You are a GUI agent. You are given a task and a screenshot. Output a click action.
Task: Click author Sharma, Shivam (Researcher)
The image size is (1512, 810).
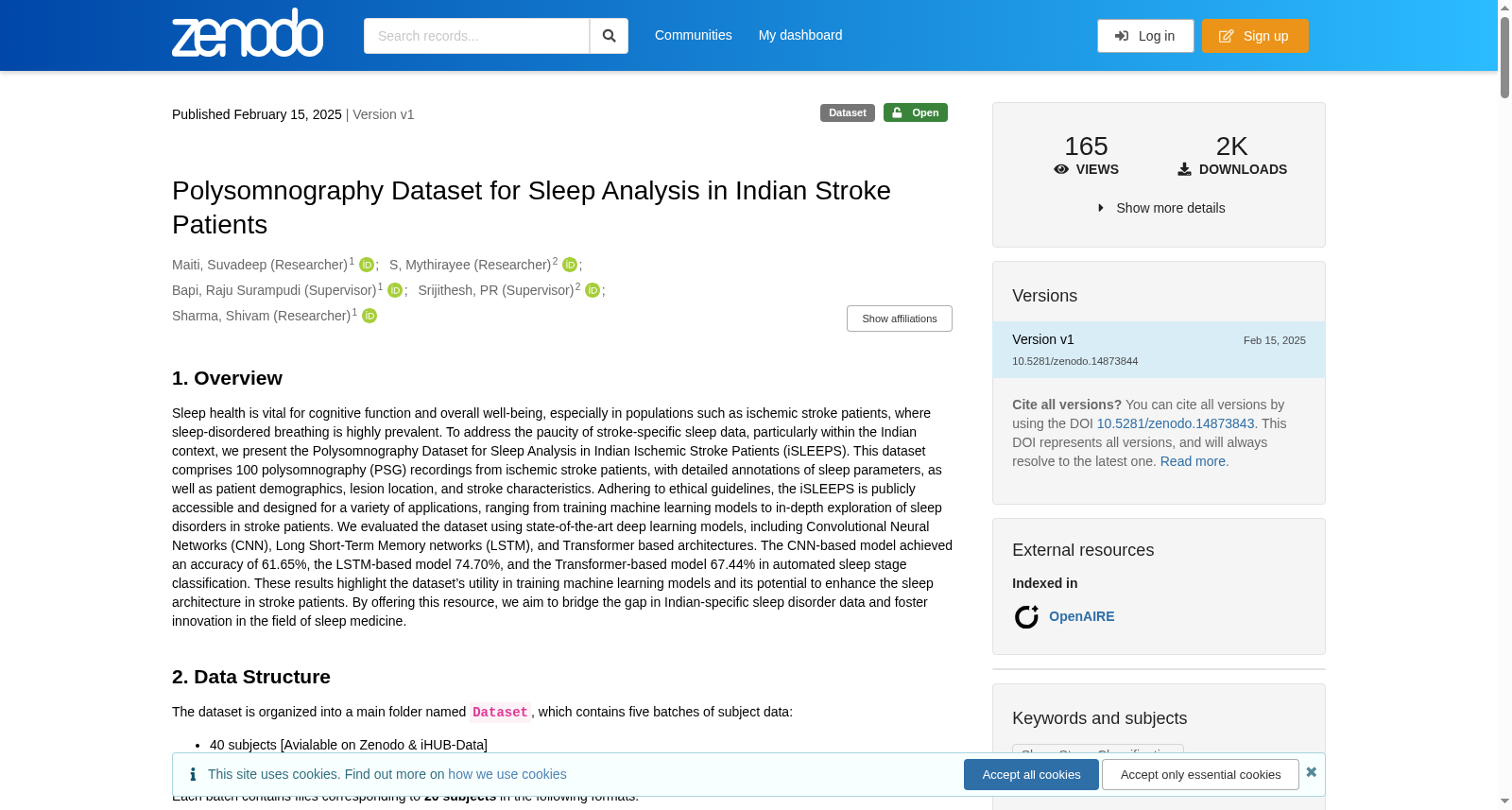tap(262, 316)
